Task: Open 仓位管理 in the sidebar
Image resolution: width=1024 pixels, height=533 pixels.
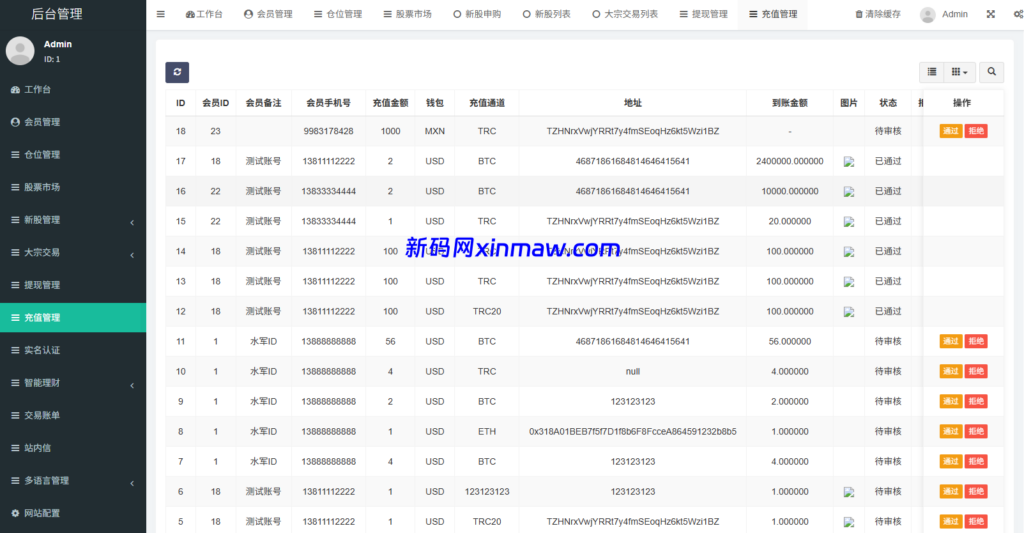Action: [x=73, y=155]
